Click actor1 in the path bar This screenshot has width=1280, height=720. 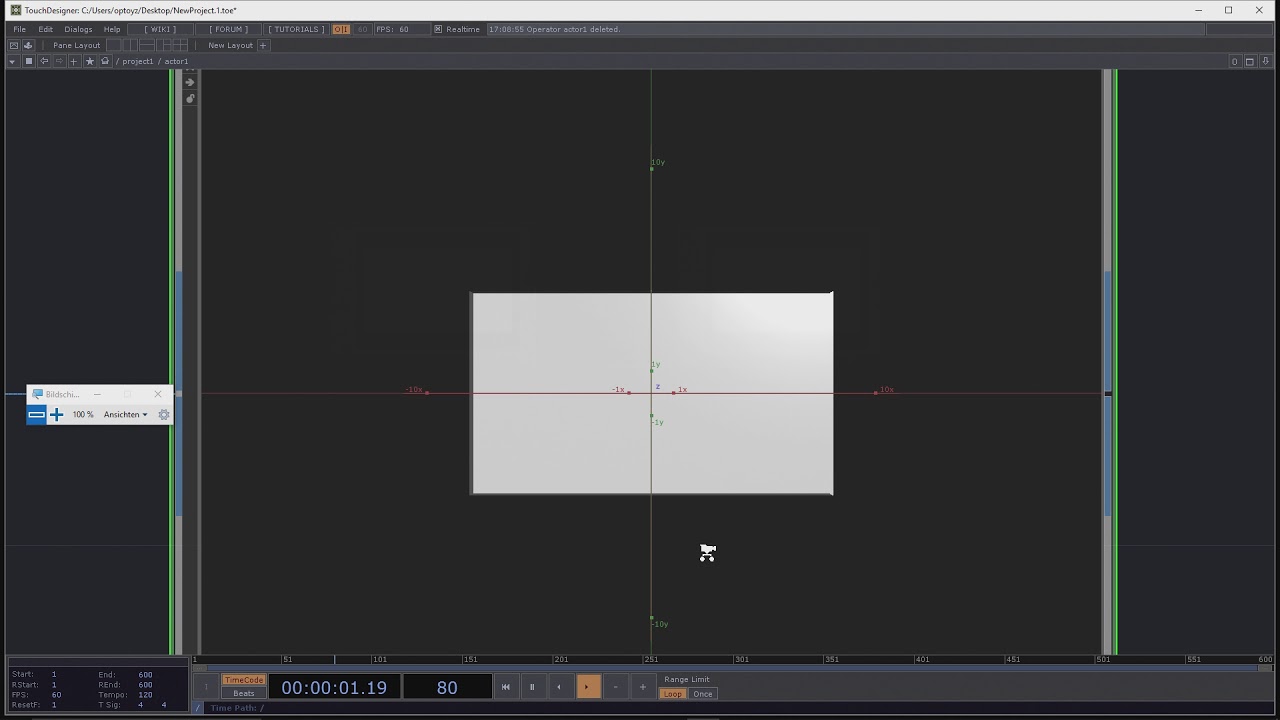(176, 61)
